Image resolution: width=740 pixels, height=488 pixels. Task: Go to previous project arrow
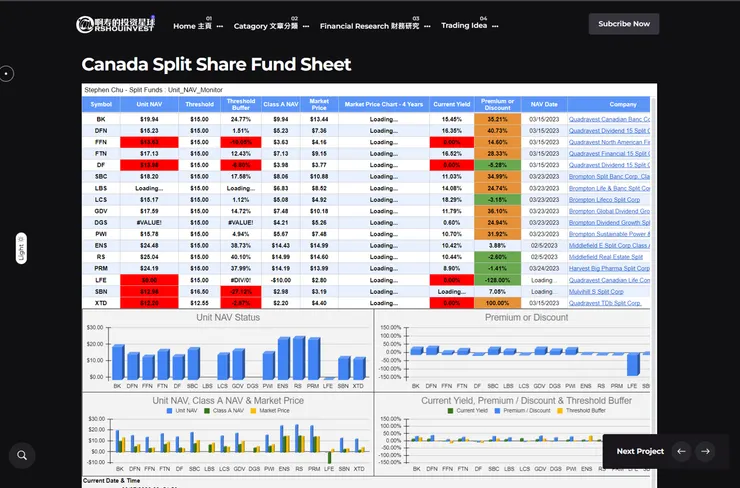point(681,451)
